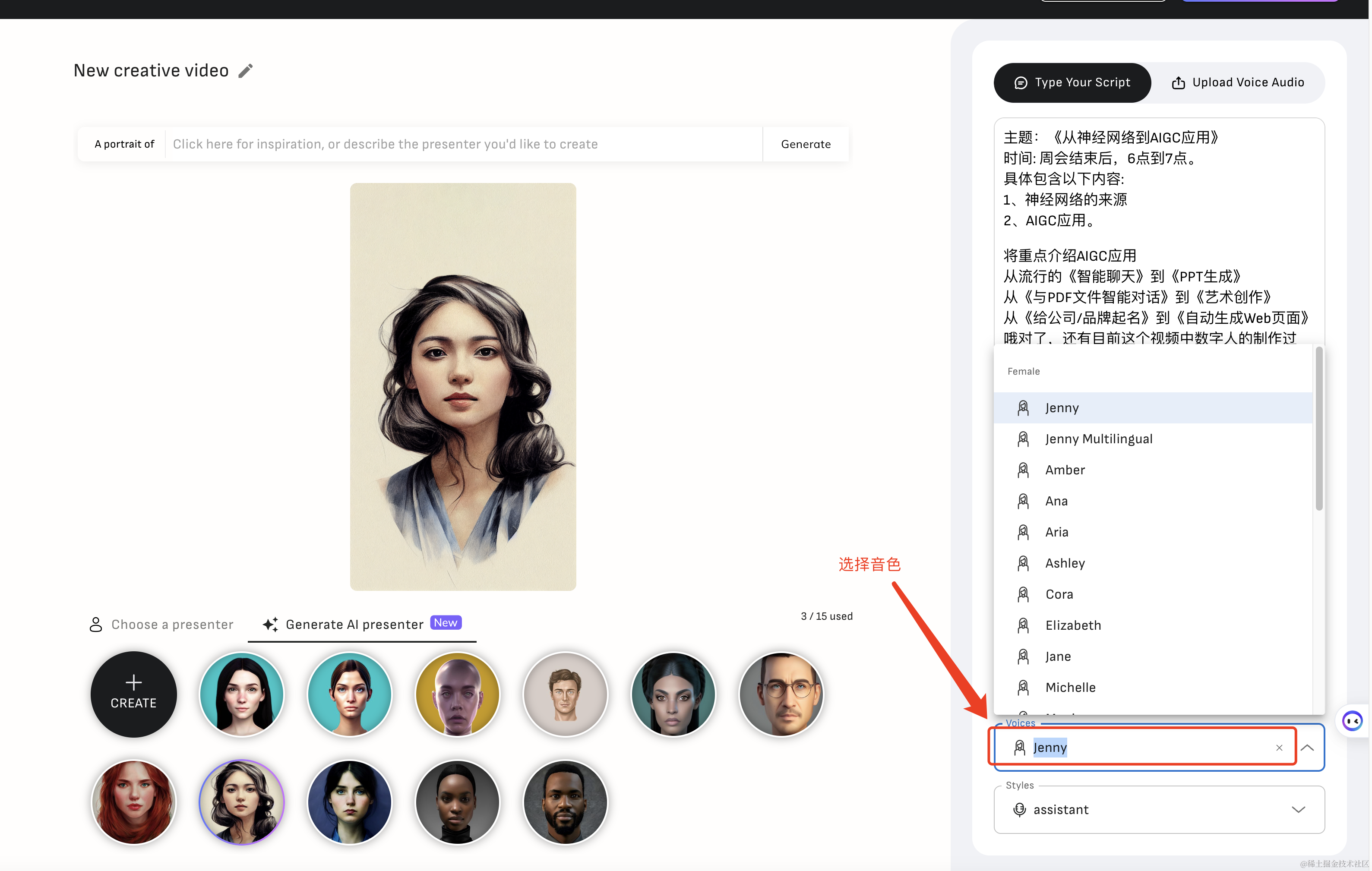
Task: Expand the Styles assistant dropdown
Action: click(1298, 809)
